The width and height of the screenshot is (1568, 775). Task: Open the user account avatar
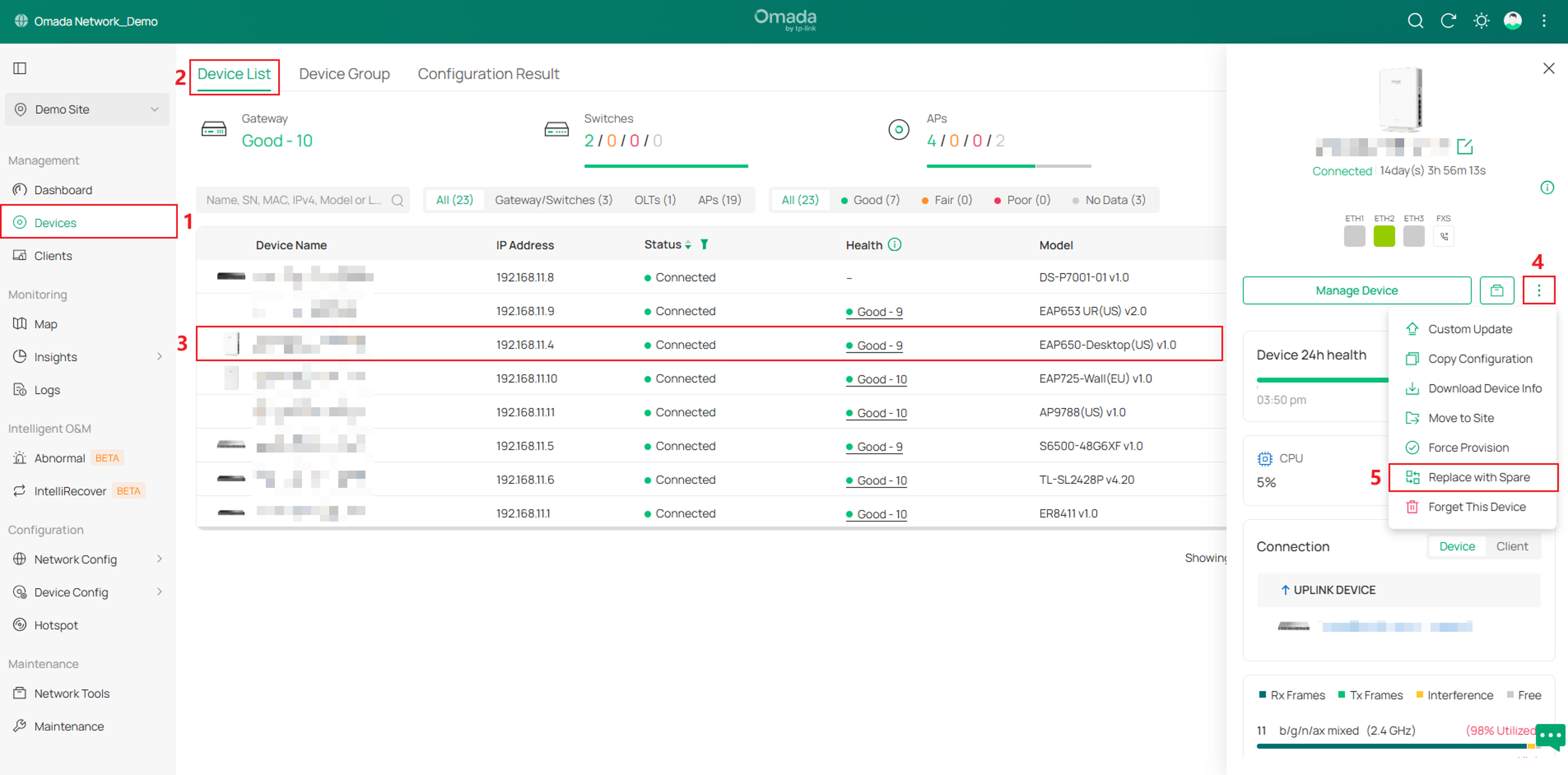coord(1513,21)
